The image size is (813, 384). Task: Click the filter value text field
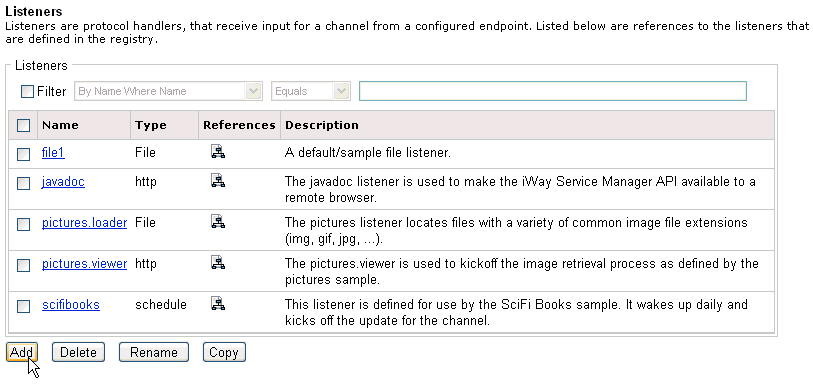click(553, 91)
